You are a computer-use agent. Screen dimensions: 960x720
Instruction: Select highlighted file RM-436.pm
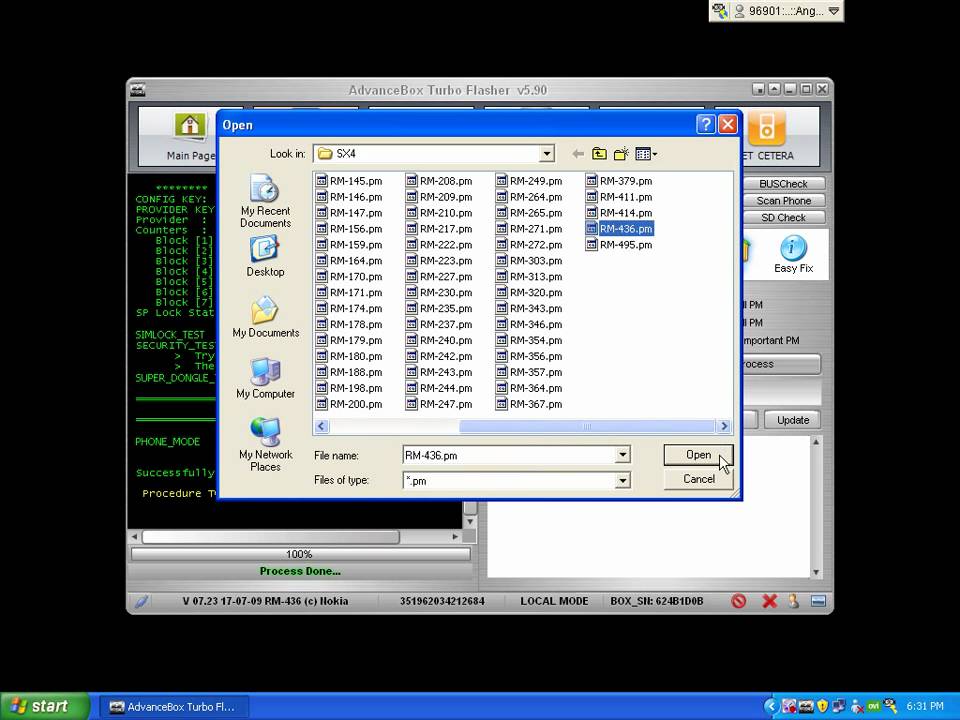tap(619, 229)
